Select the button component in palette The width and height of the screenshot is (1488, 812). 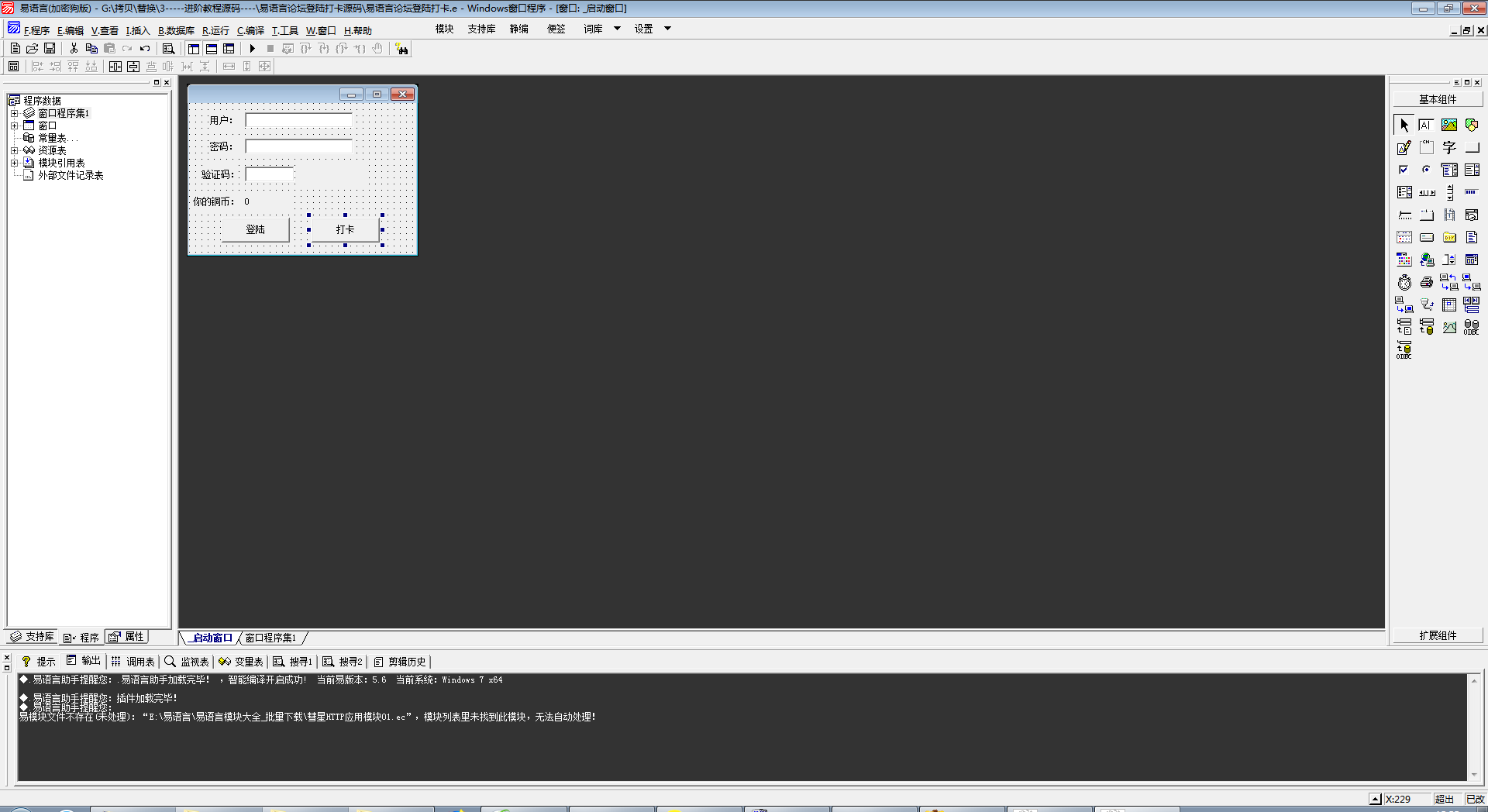coord(1472,147)
